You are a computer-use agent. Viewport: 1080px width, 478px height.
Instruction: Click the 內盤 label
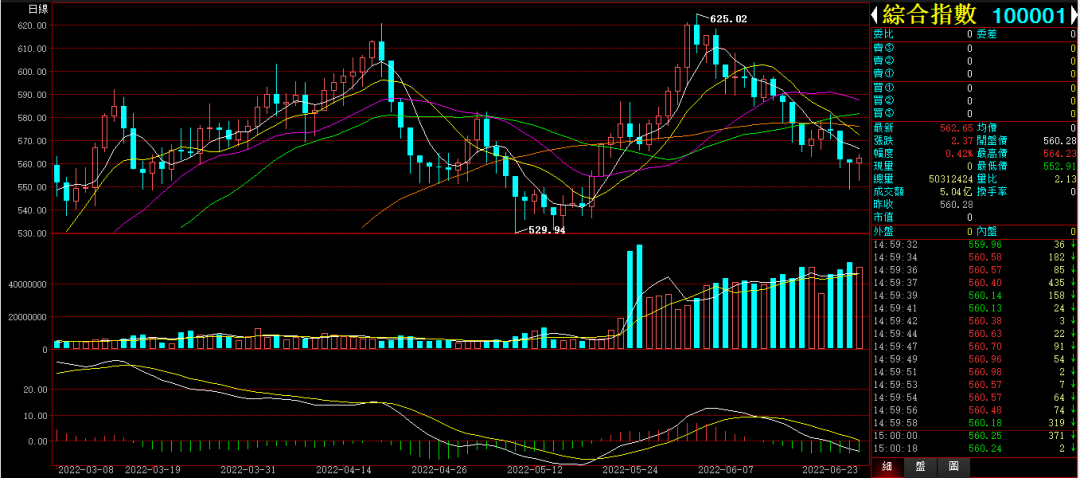(986, 231)
